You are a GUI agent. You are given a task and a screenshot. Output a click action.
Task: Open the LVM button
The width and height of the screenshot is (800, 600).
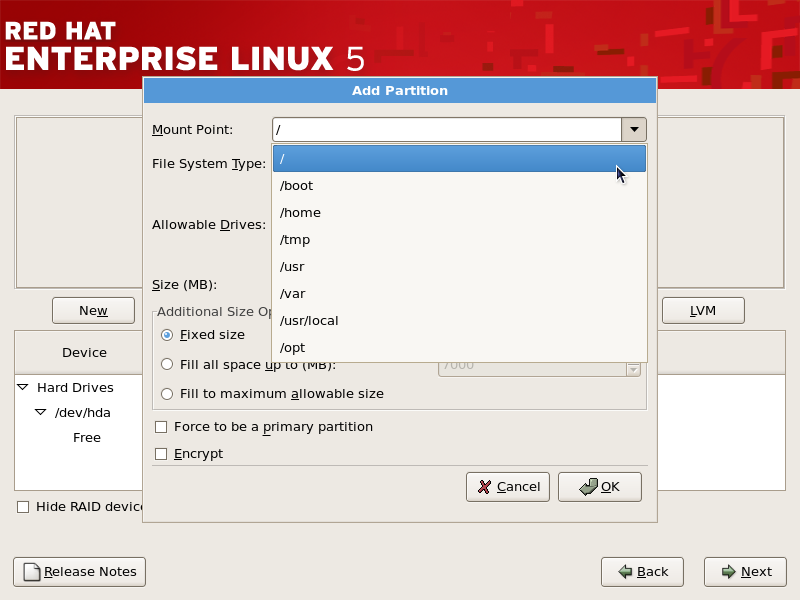click(703, 311)
